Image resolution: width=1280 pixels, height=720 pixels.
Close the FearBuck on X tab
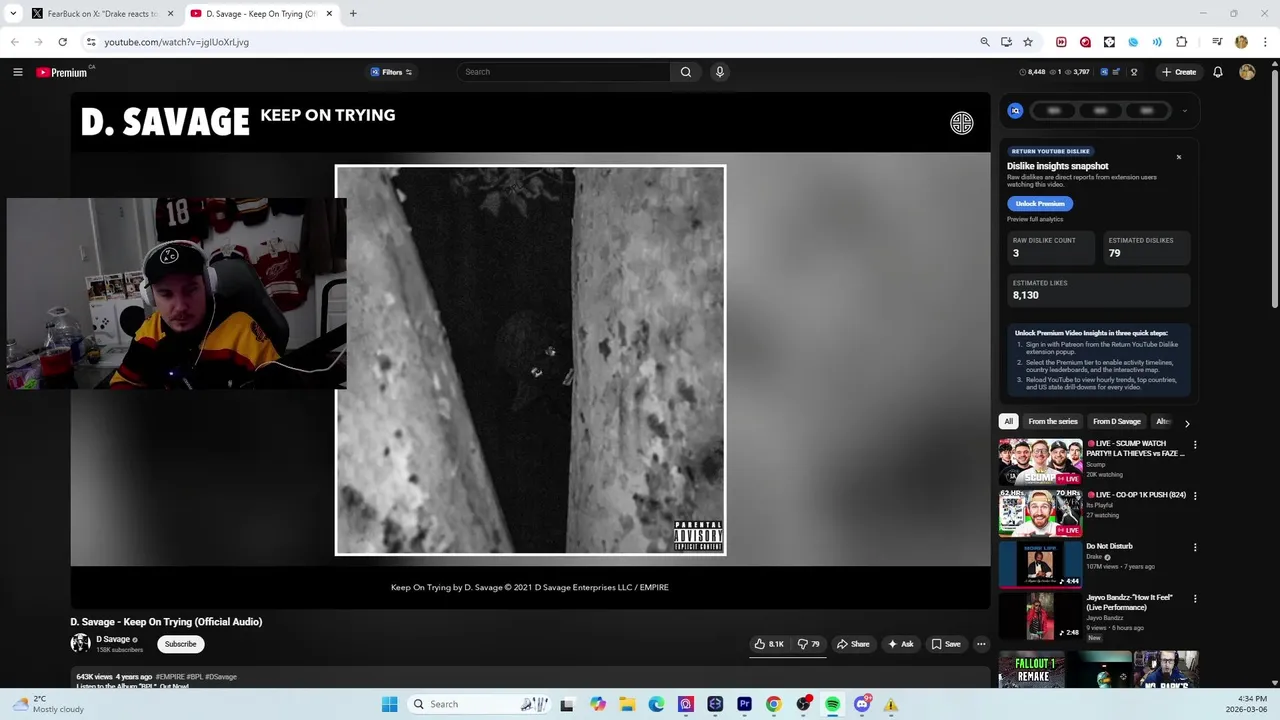pyautogui.click(x=170, y=14)
